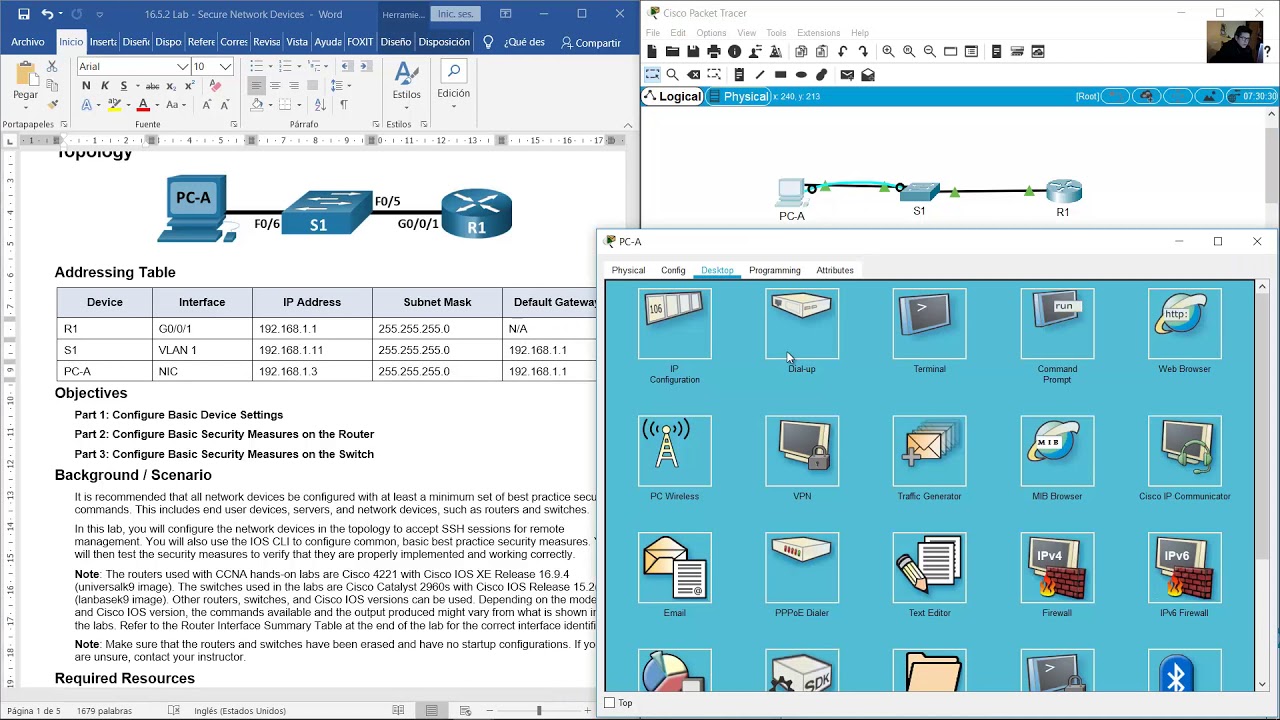This screenshot has height=720, width=1280.
Task: Click the R1 router in Packet Tracer workspace
Action: (1064, 190)
